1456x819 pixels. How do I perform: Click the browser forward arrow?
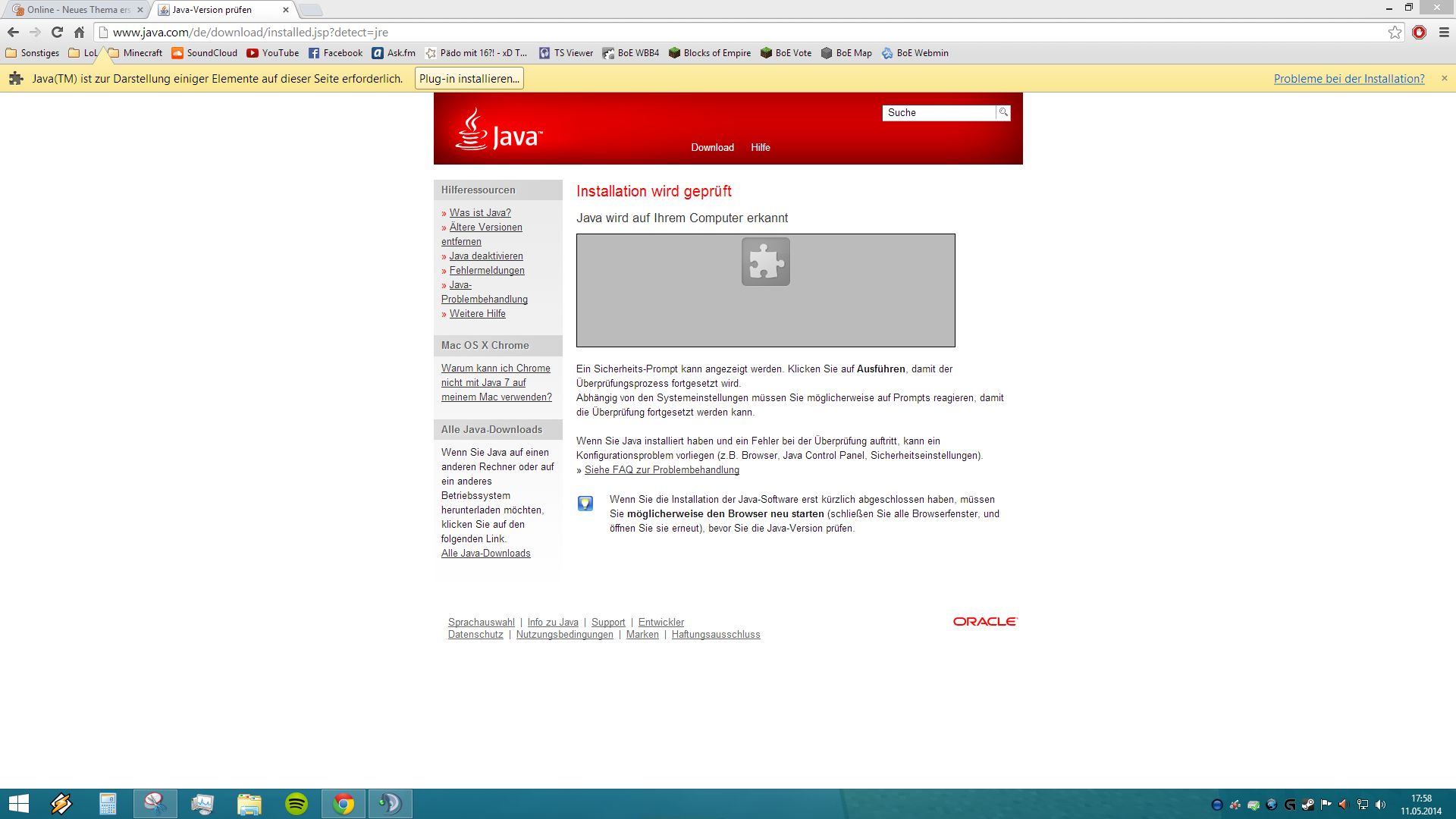point(35,32)
